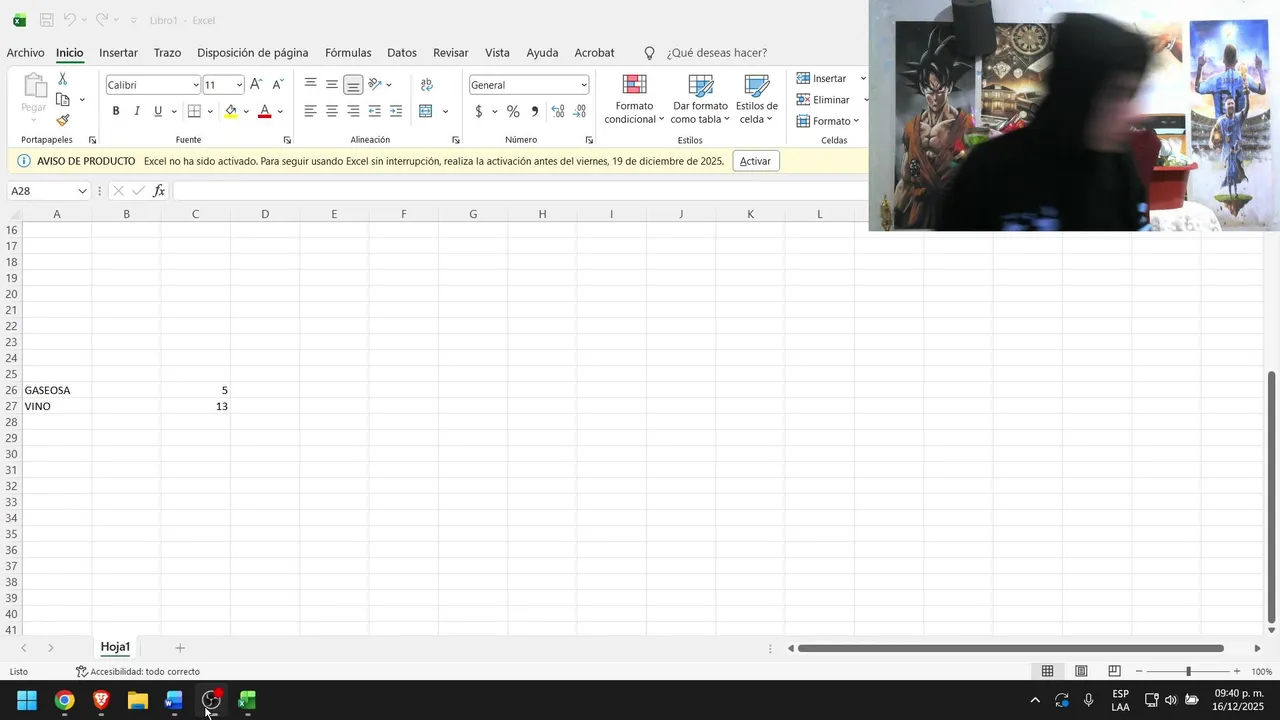
Task: Switch to the Vista tab
Action: pyautogui.click(x=497, y=53)
